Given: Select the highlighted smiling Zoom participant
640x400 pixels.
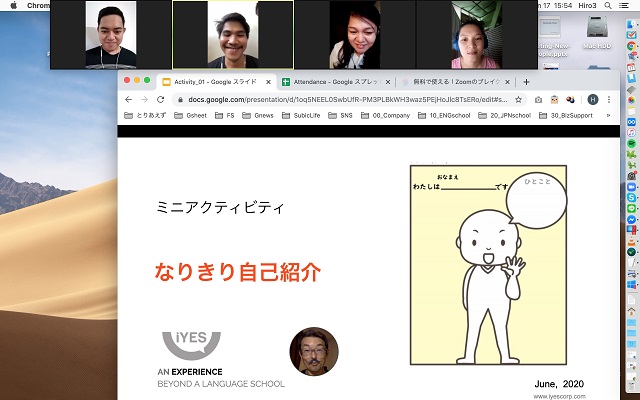Looking at the screenshot, I should pos(233,35).
